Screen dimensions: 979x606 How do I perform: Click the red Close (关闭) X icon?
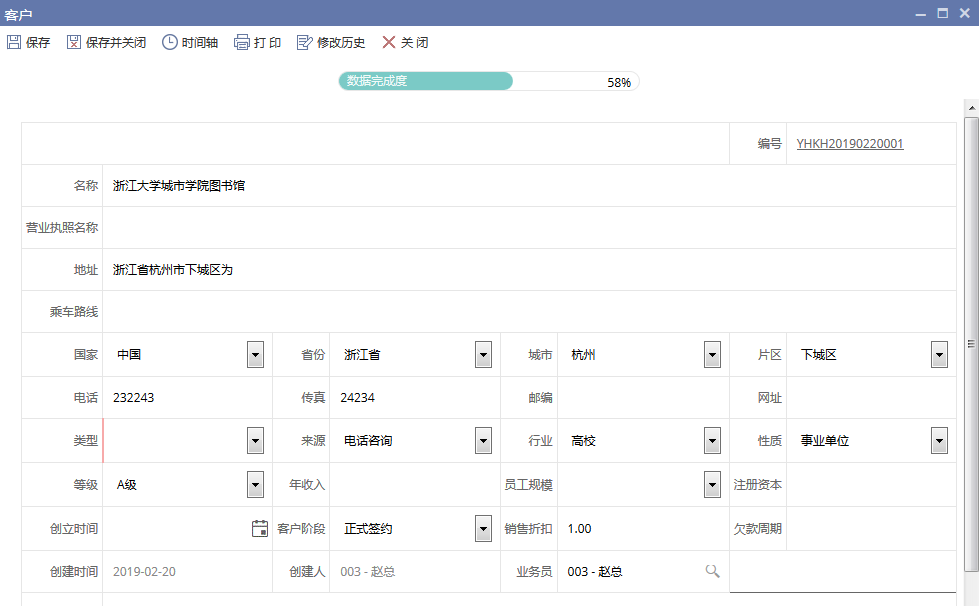click(389, 43)
